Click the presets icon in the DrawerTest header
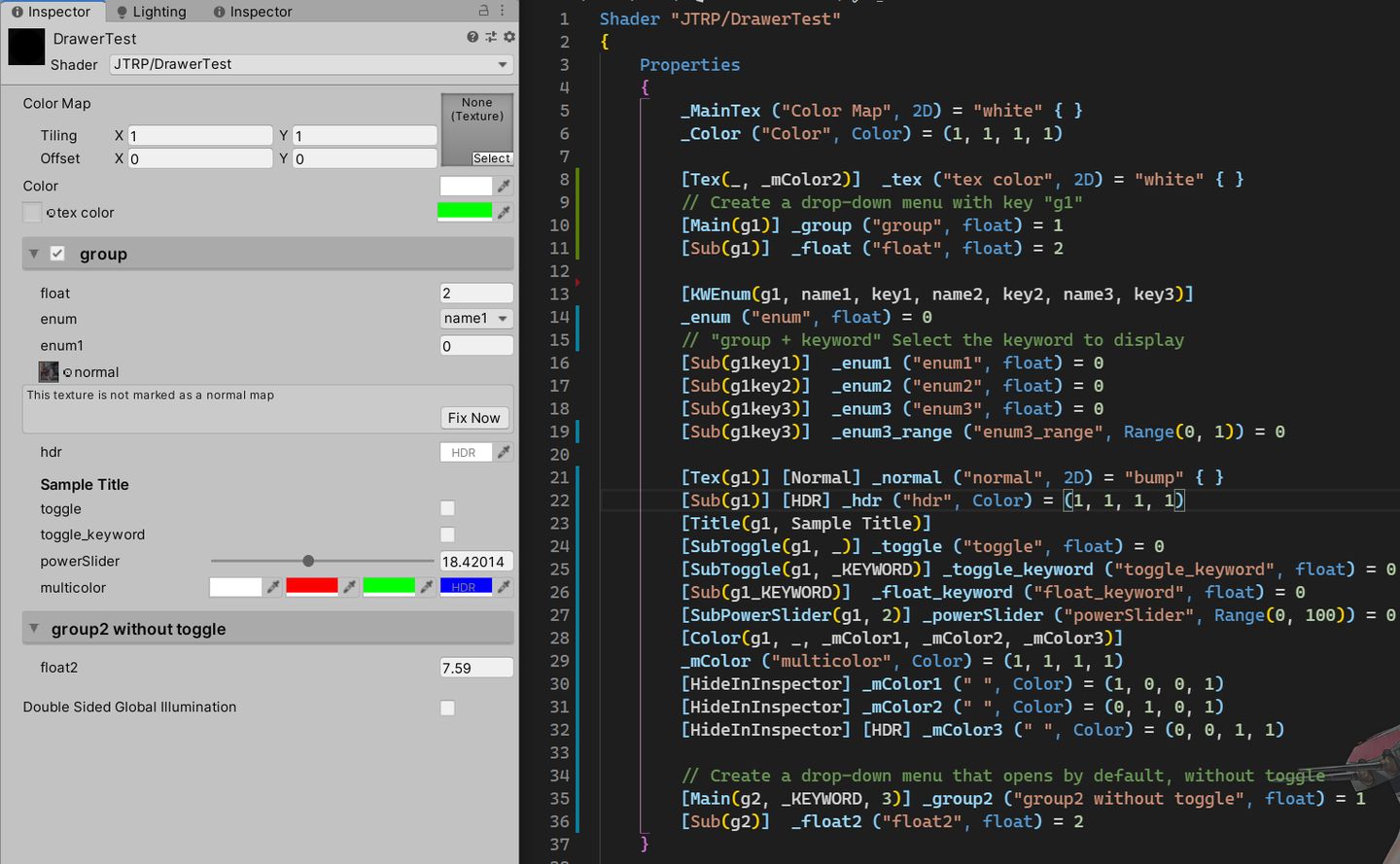Viewport: 1400px width, 864px height. pos(492,37)
